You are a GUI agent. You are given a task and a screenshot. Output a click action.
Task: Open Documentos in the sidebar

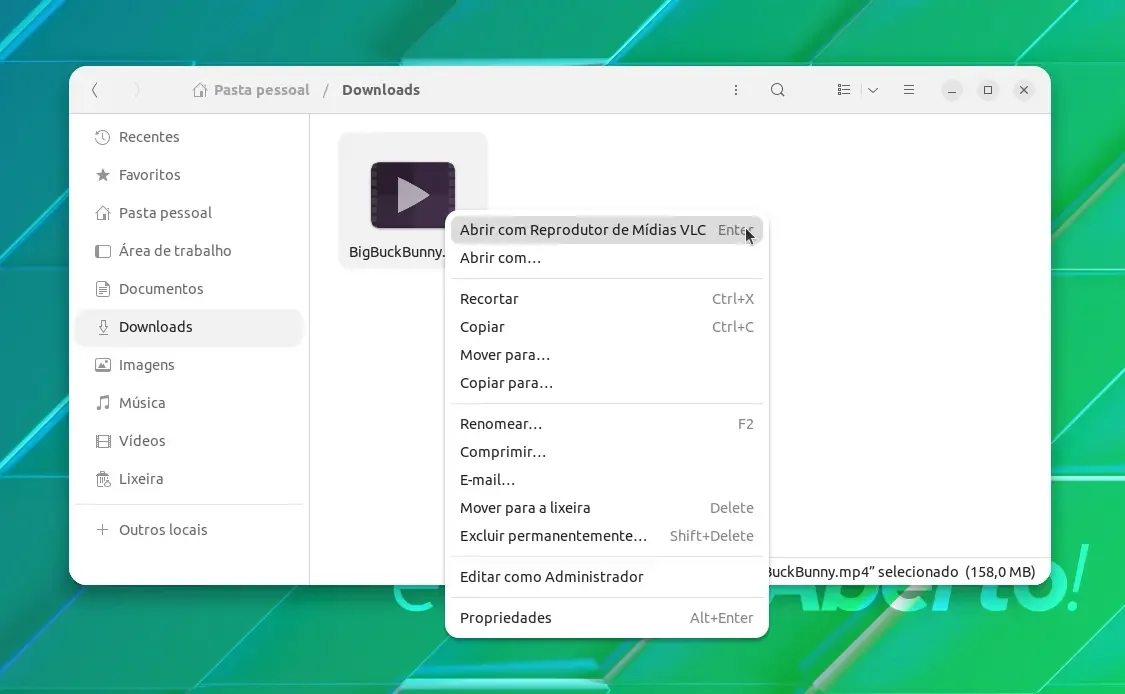coord(189,289)
